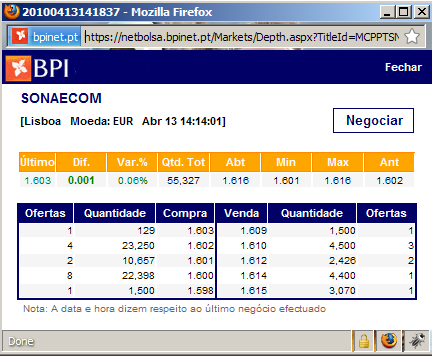Click the minimum value 1.601 in summary row
The height and width of the screenshot is (360, 432).
point(286,181)
